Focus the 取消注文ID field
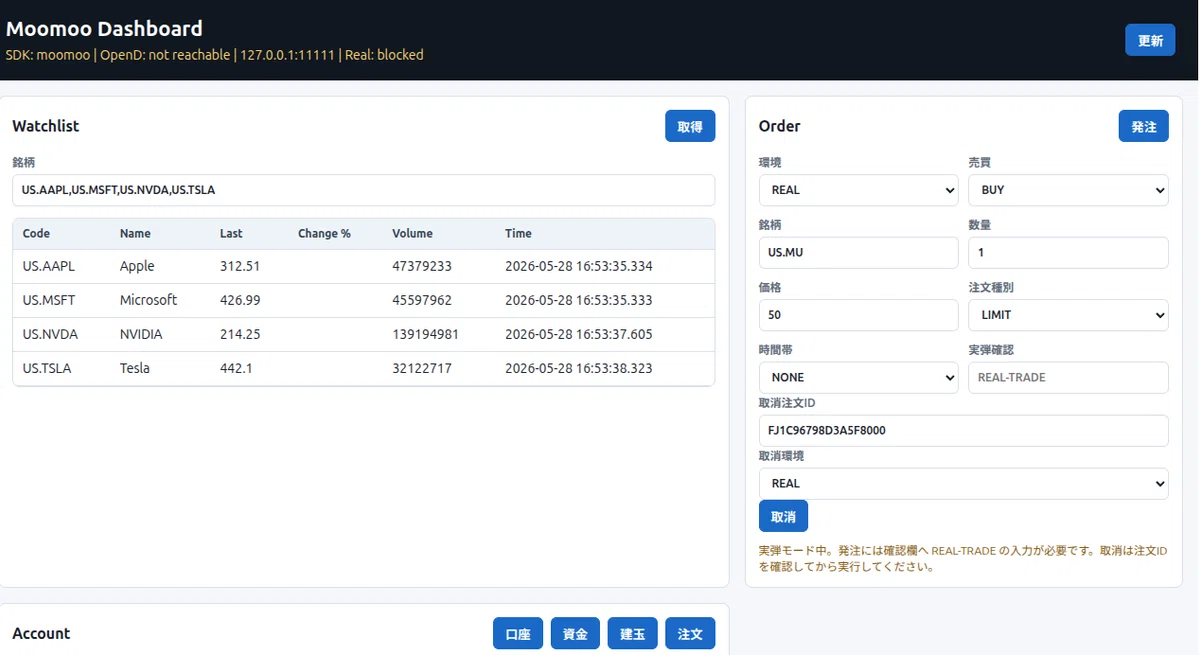The height and width of the screenshot is (655, 1200). click(x=964, y=430)
